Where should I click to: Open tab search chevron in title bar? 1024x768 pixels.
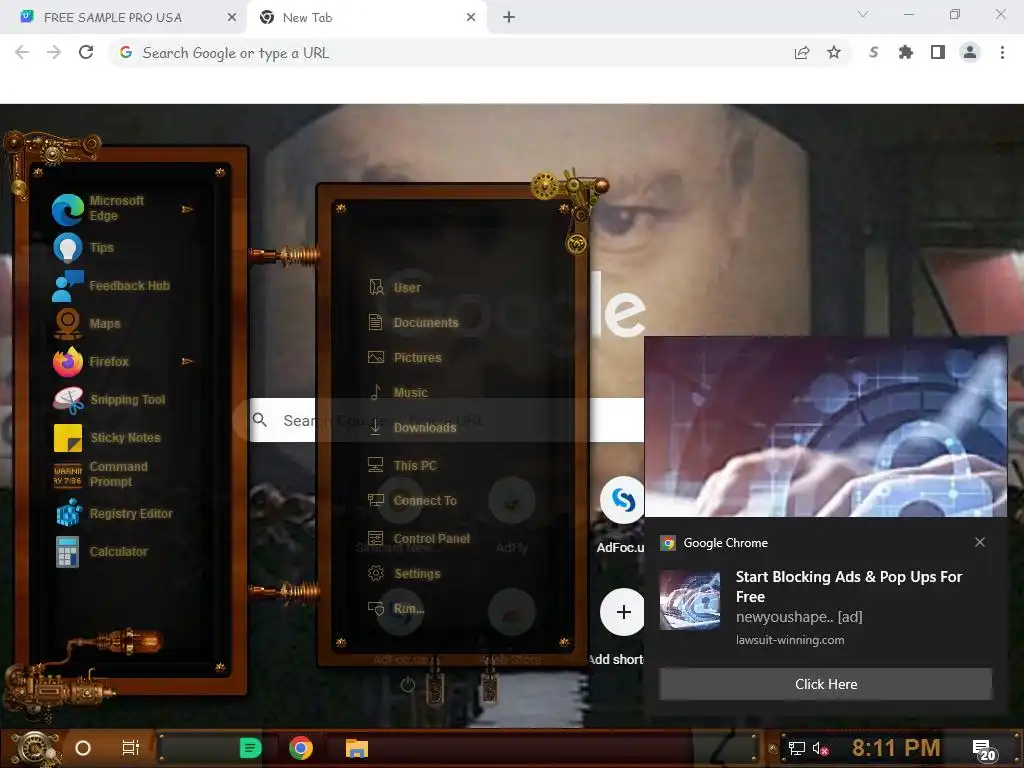(x=862, y=14)
